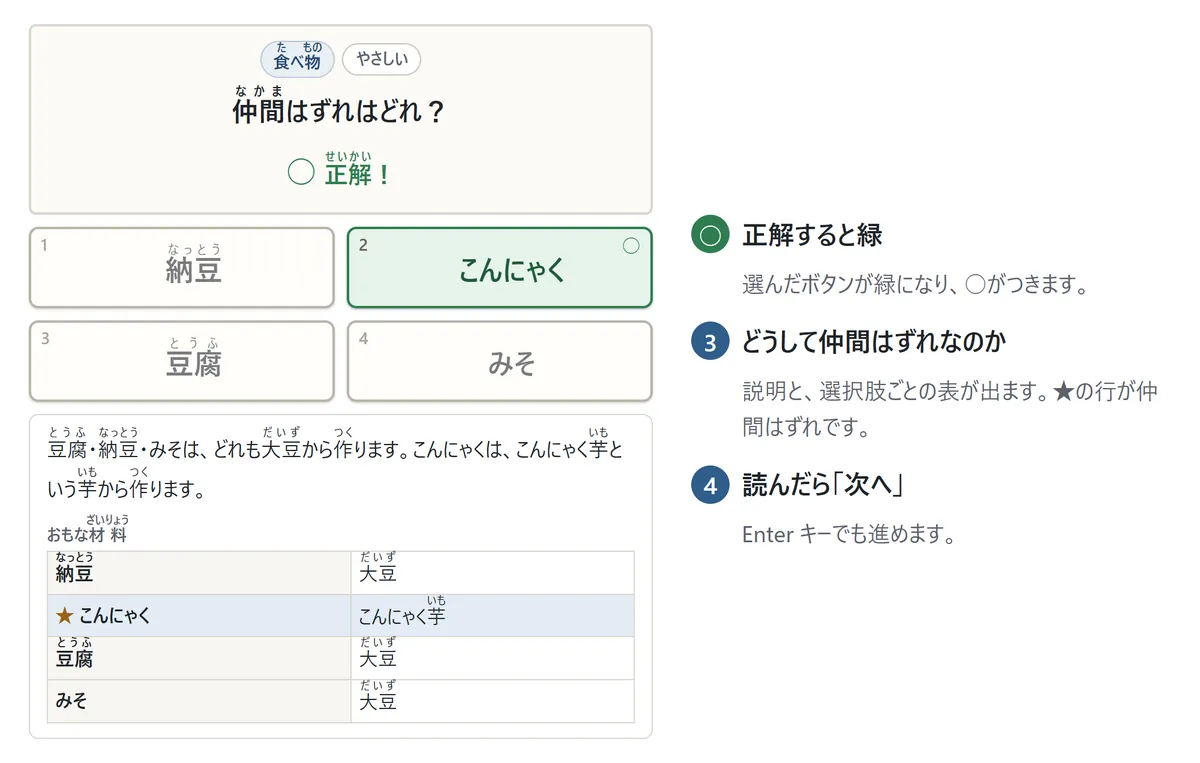
Task: Click the 仲間はずれはどれ？ question text
Action: [x=338, y=106]
